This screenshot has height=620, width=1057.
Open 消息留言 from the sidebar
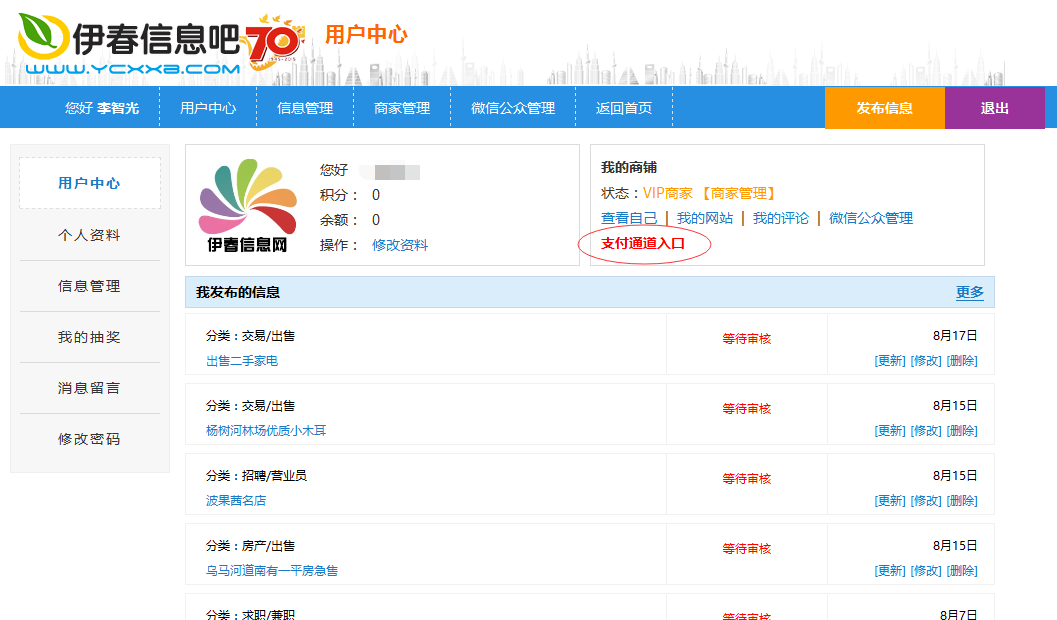(89, 388)
